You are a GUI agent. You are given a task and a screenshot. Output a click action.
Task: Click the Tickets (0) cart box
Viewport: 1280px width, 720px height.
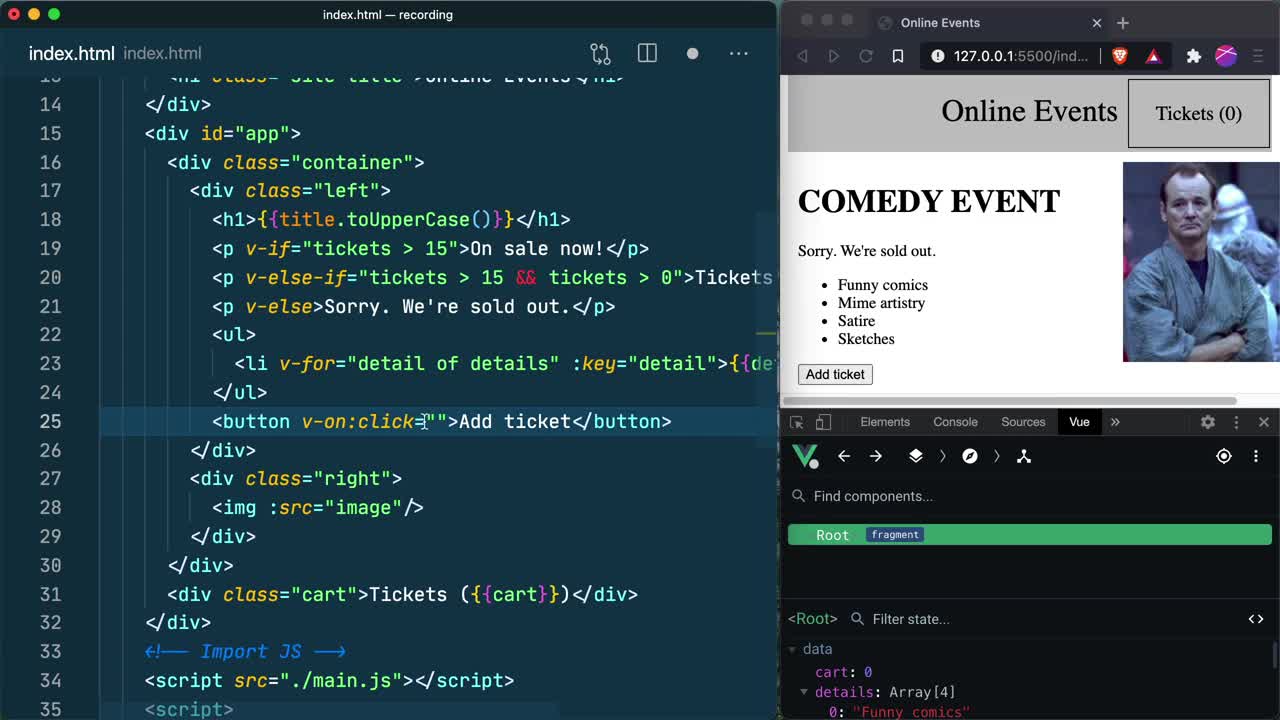1198,113
